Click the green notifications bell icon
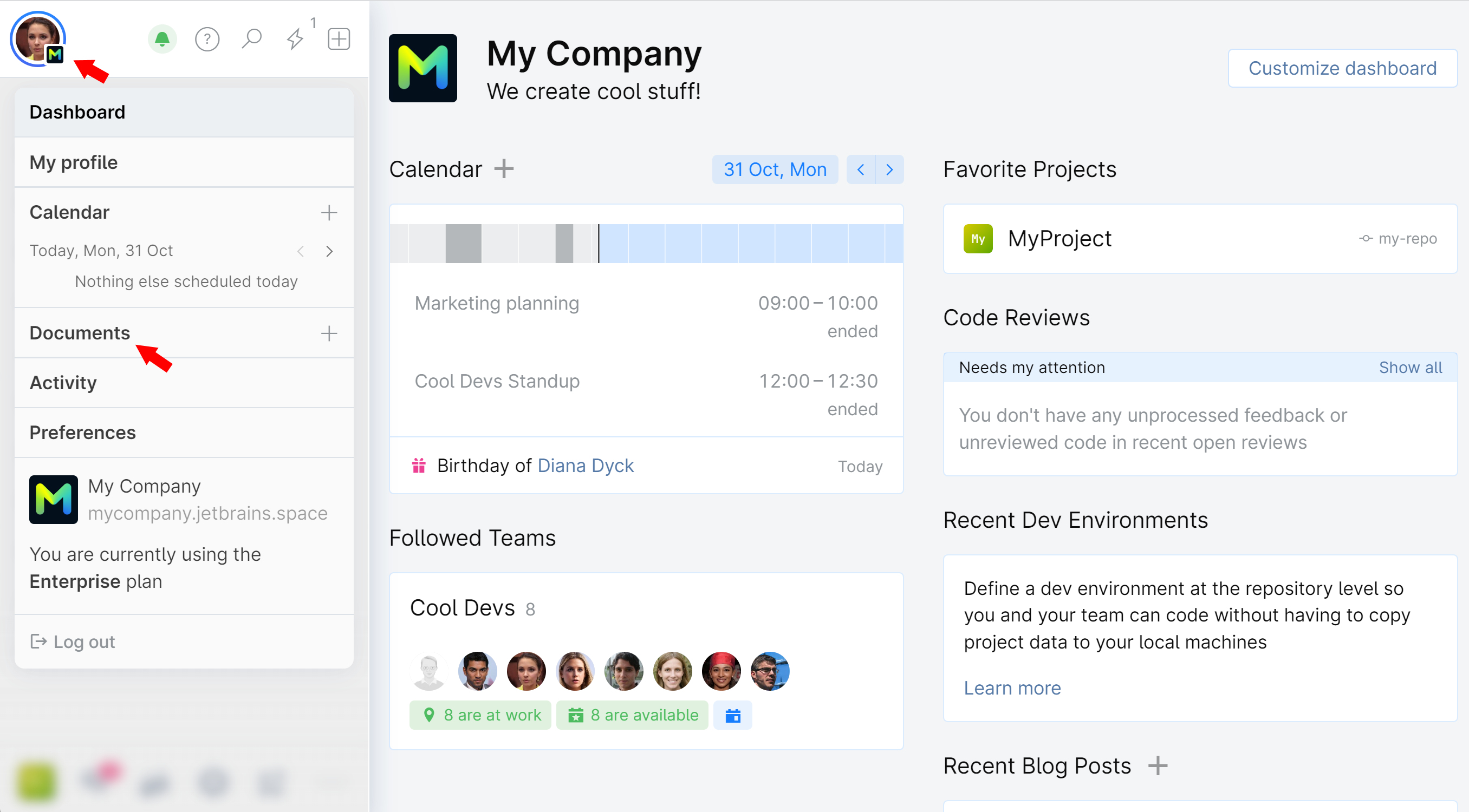The height and width of the screenshot is (812, 1469). [162, 40]
